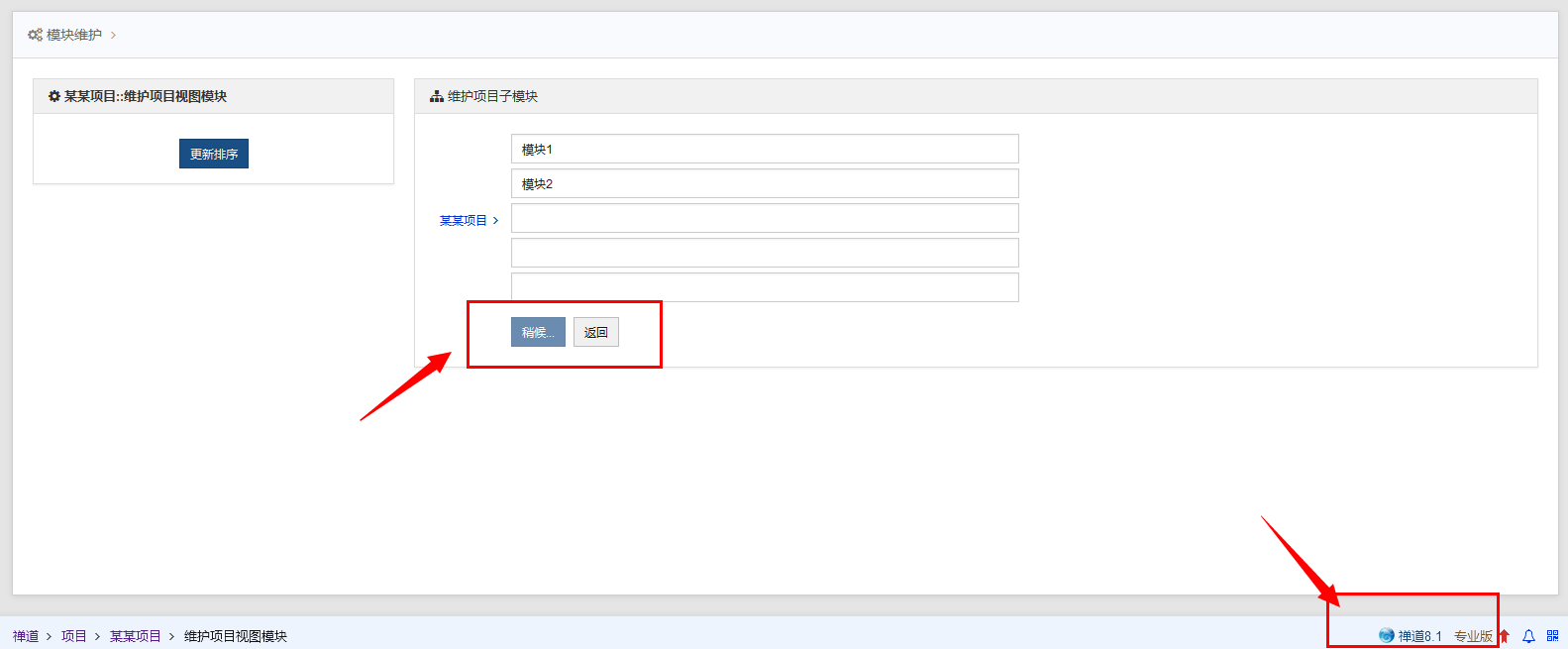The width and height of the screenshot is (1568, 649).
Task: Click the 禅道 globe logo icon
Action: (1387, 635)
